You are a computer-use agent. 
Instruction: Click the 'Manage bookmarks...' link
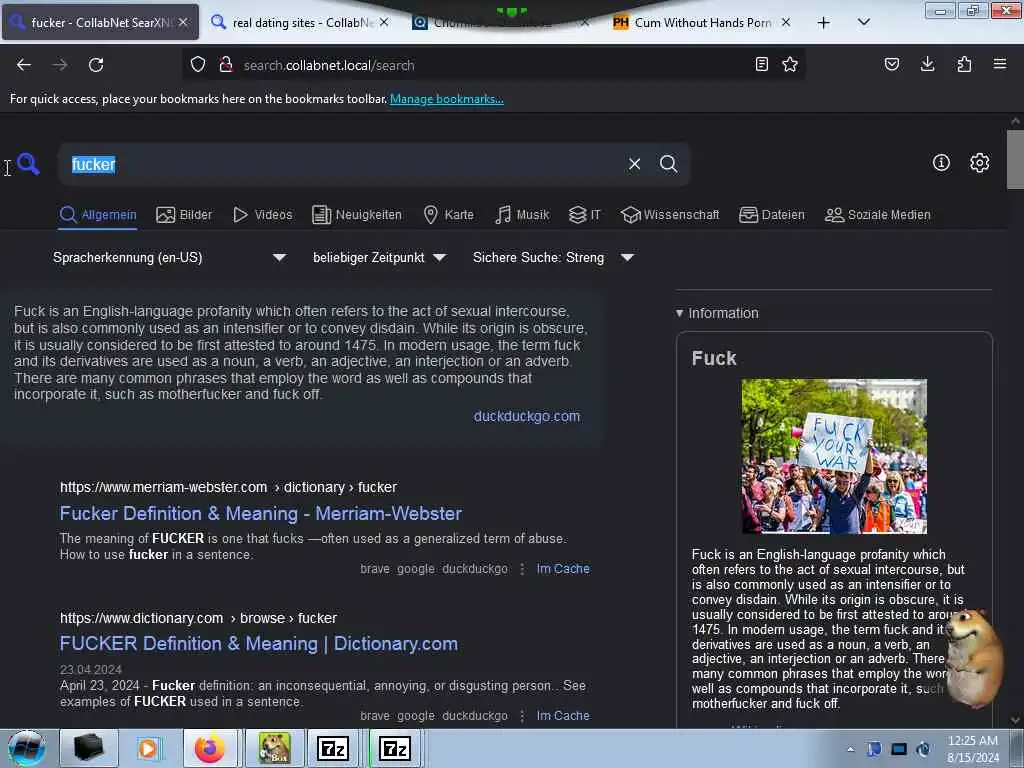tap(447, 99)
